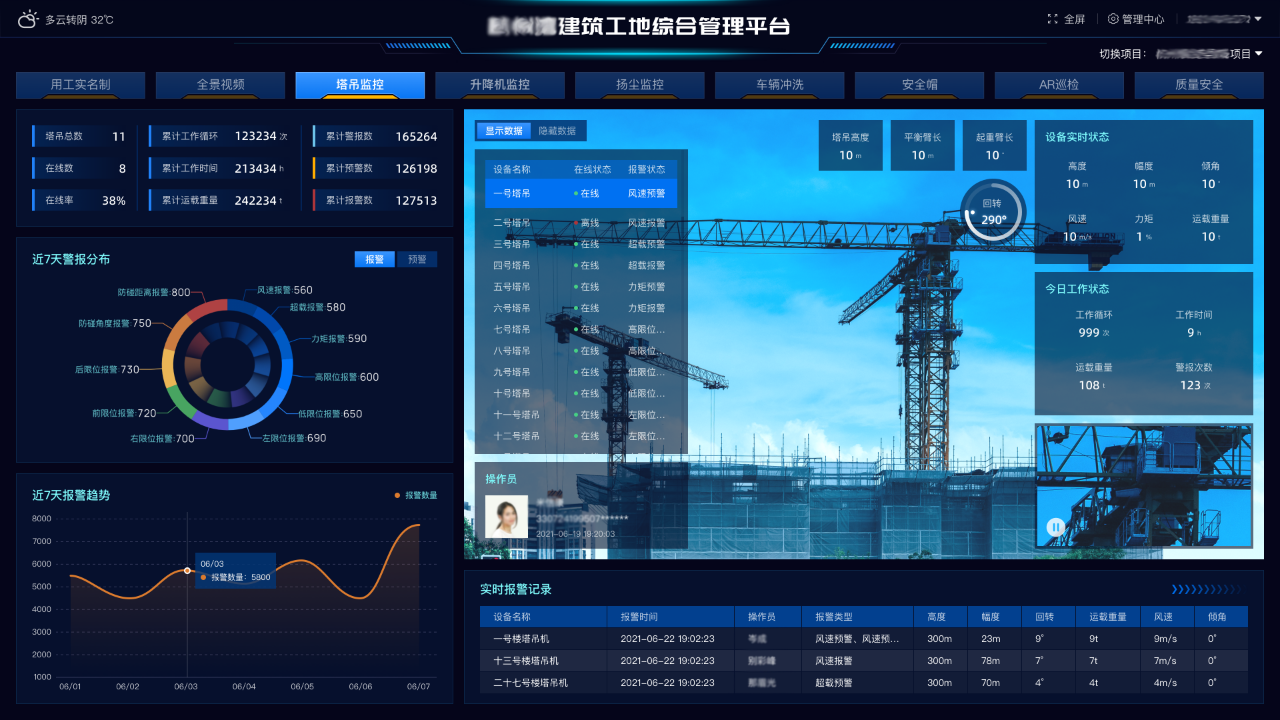1280x720 pixels.
Task: Switch the 7-day chart to 预警
Action: tap(416, 259)
